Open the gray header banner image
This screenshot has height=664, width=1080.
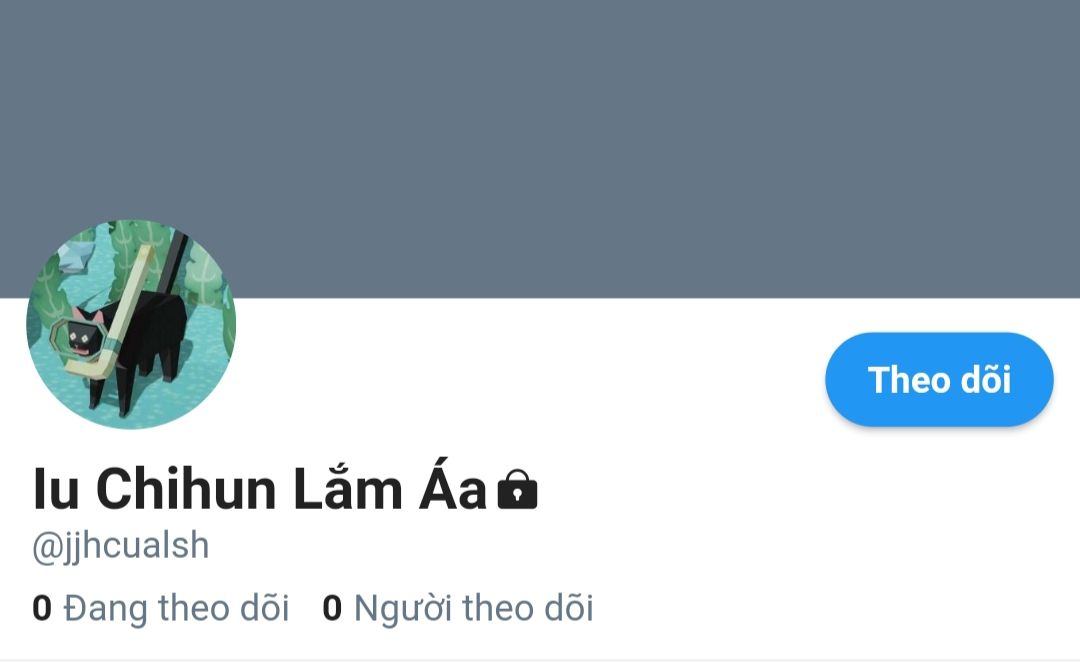(540, 149)
